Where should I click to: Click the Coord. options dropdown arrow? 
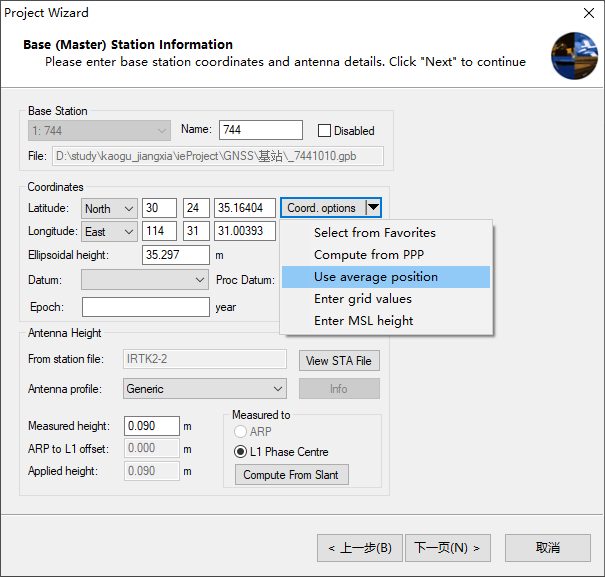pyautogui.click(x=373, y=208)
